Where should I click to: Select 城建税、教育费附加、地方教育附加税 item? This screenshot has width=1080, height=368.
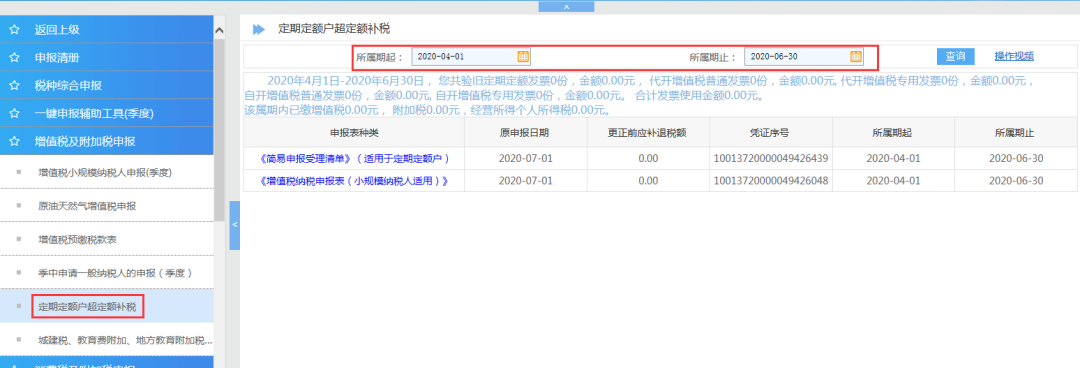tap(107, 340)
